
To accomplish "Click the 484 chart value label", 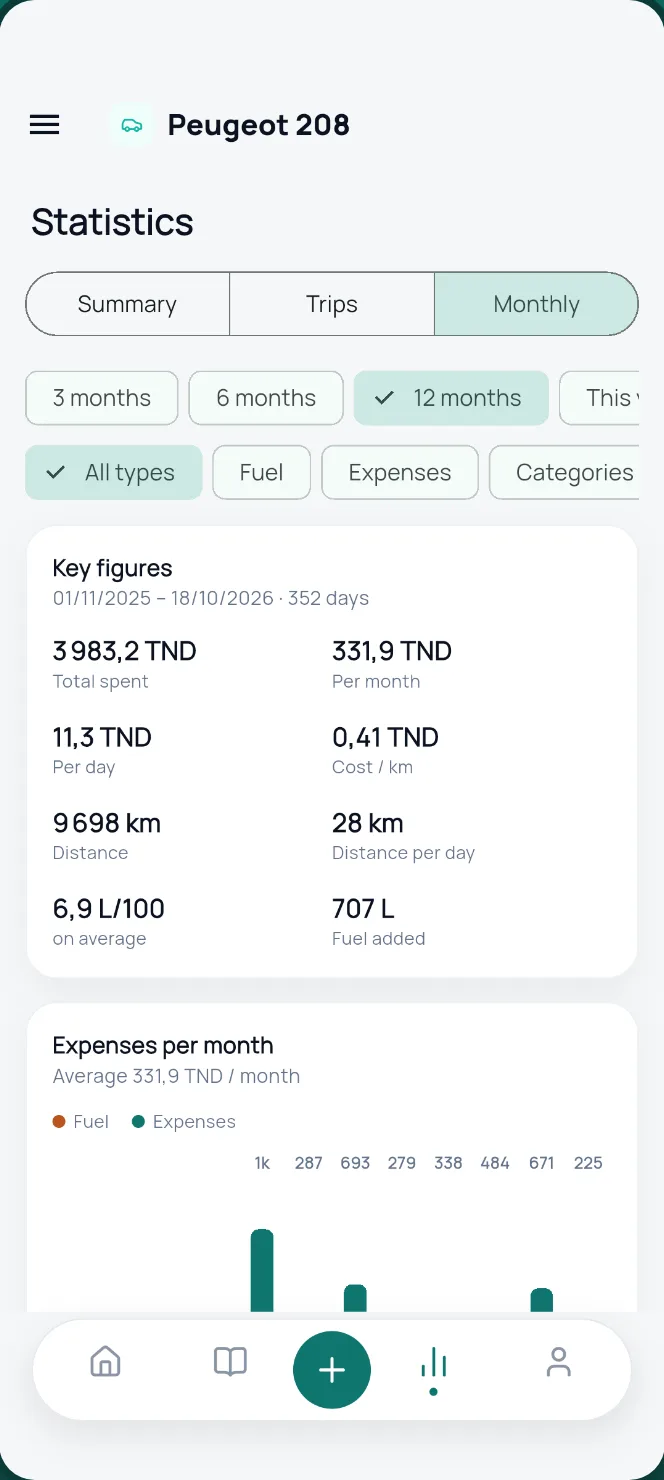I will click(495, 1163).
